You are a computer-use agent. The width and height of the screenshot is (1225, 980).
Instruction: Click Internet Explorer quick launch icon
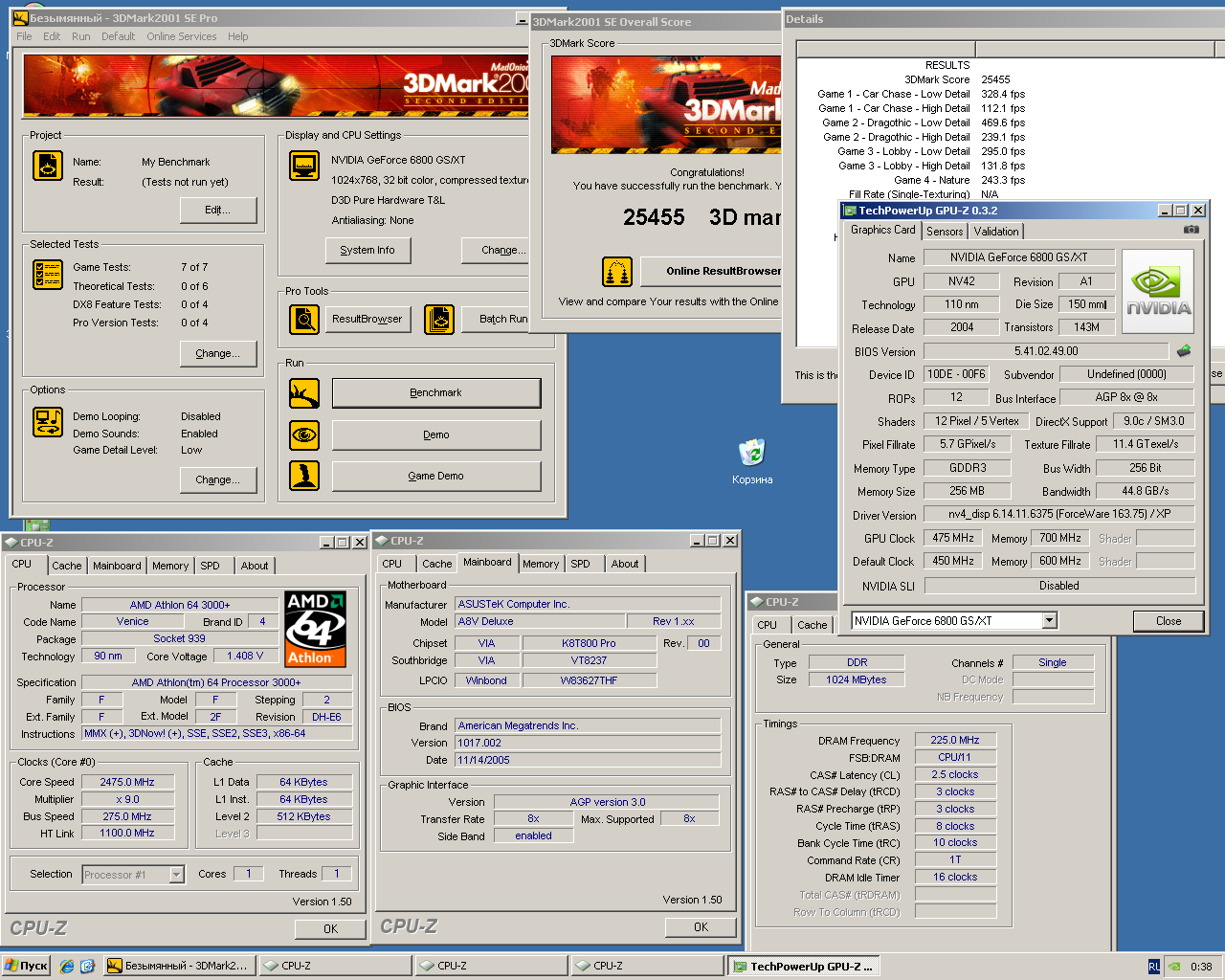tap(67, 967)
